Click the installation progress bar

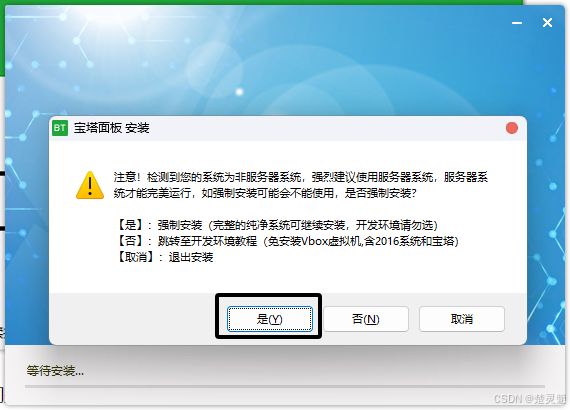pos(285,387)
